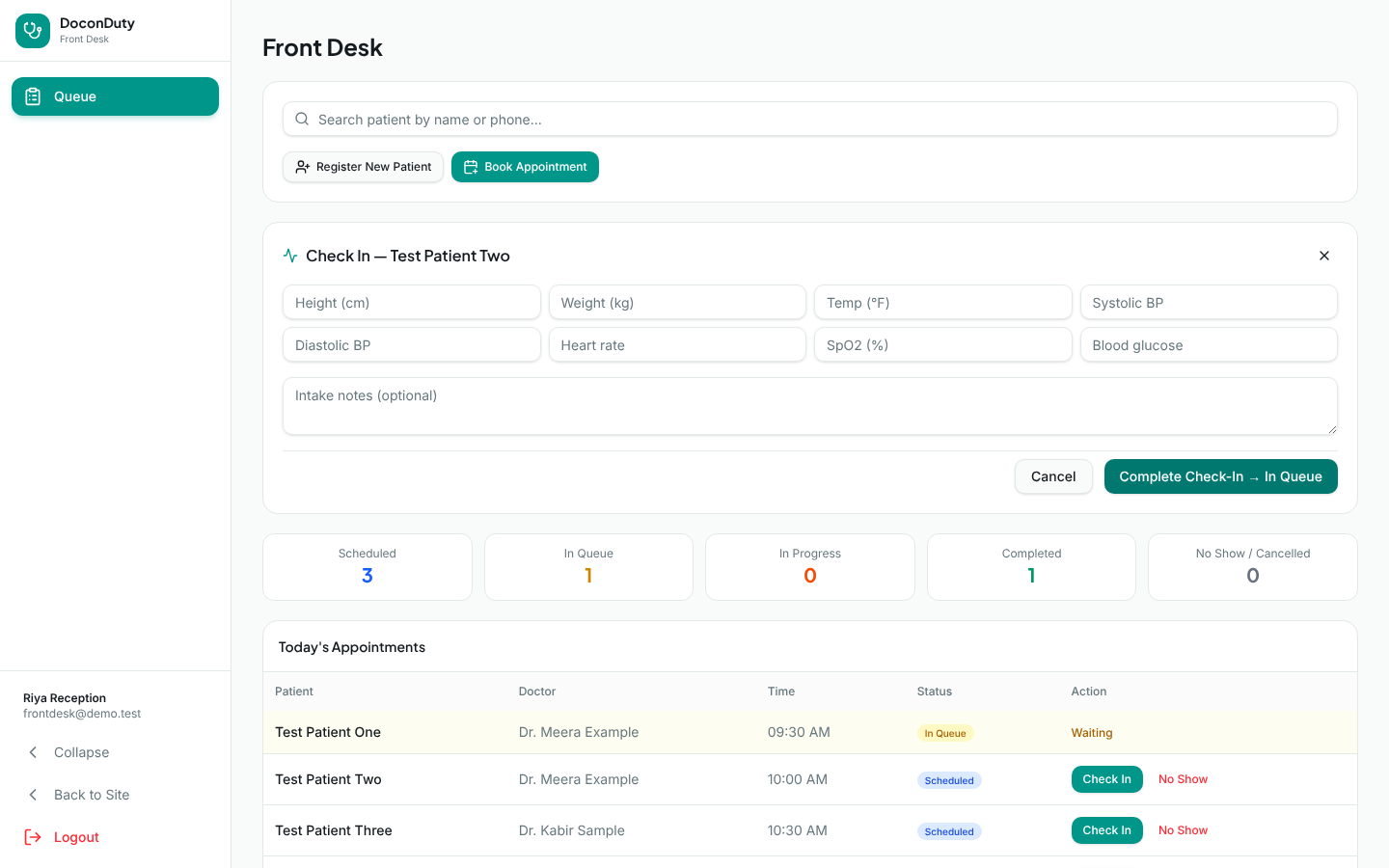Open Book Appointment
The image size is (1389, 868).
tap(525, 167)
